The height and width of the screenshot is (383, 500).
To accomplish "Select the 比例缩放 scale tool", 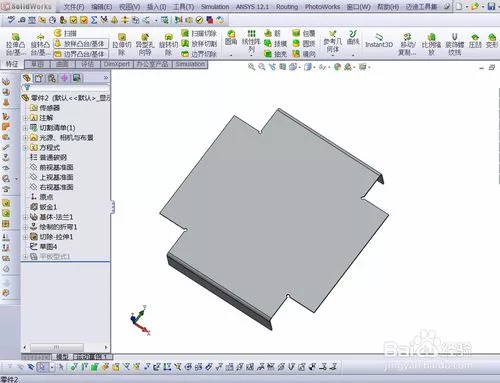I will pyautogui.click(x=431, y=44).
